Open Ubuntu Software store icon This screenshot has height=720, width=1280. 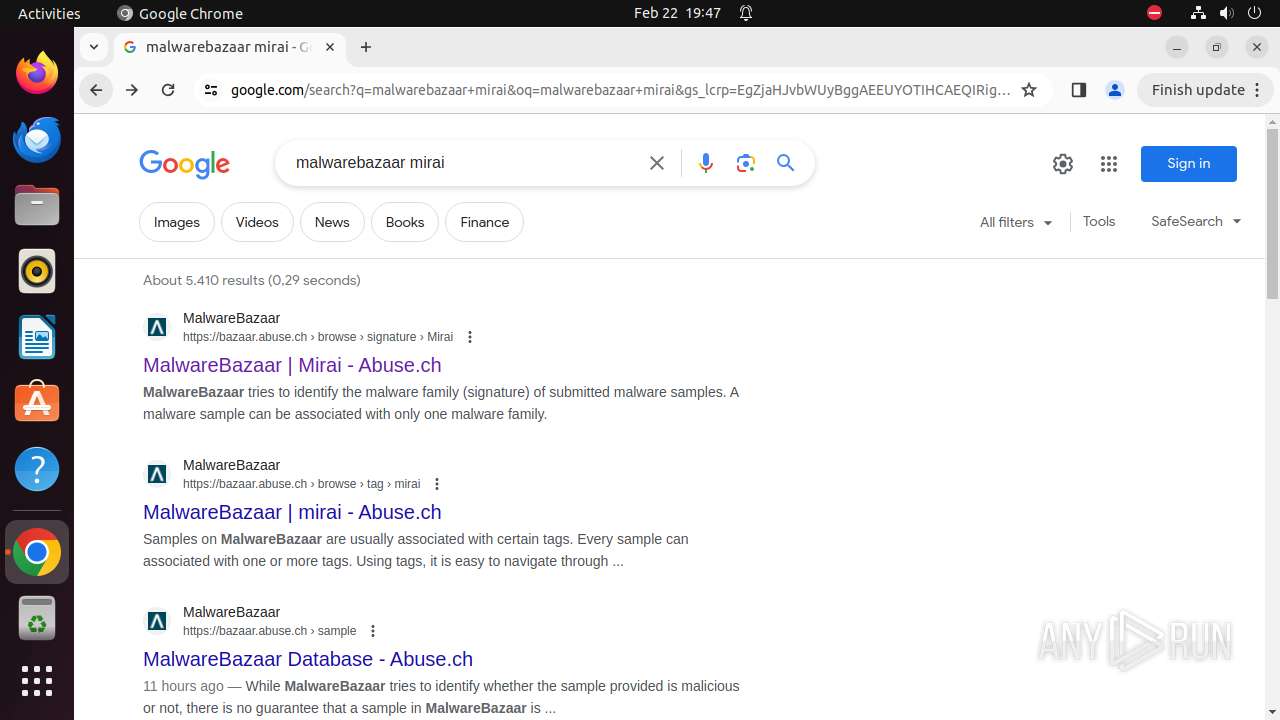37,403
